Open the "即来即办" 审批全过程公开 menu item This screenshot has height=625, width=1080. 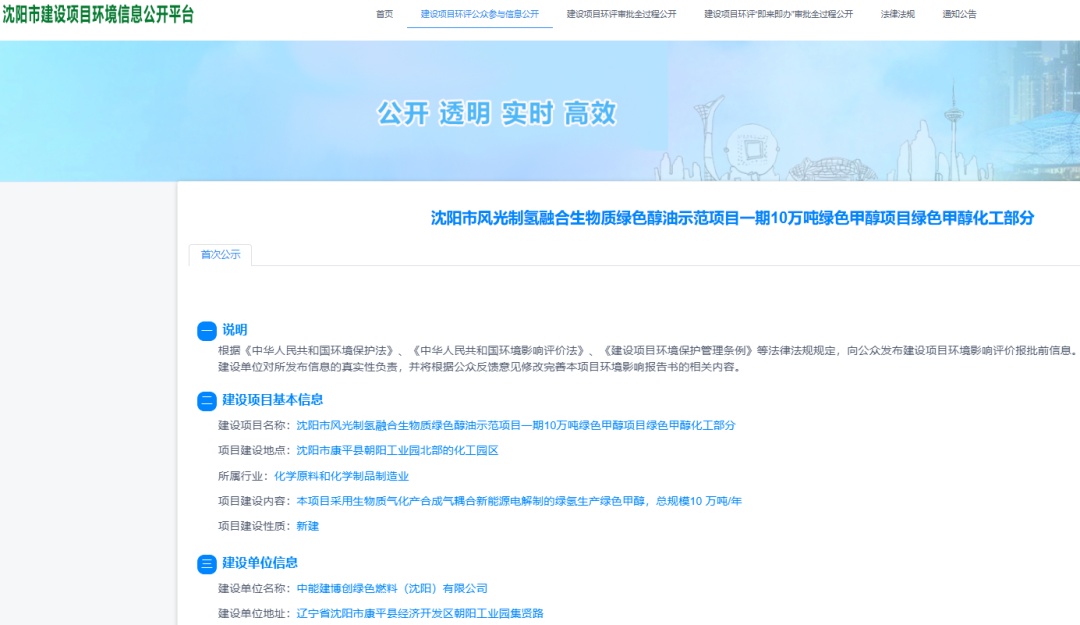click(778, 14)
